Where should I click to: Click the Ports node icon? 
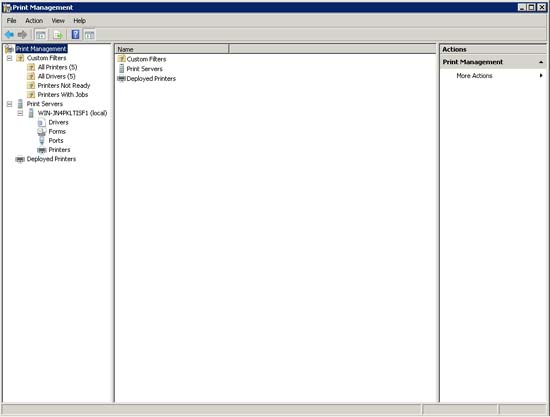tap(42, 140)
